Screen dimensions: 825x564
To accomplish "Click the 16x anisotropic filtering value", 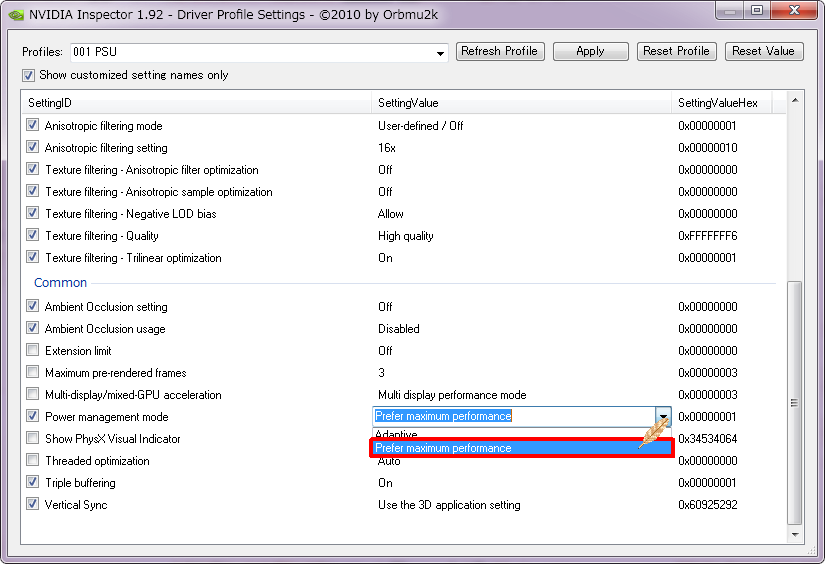I will [x=387, y=148].
